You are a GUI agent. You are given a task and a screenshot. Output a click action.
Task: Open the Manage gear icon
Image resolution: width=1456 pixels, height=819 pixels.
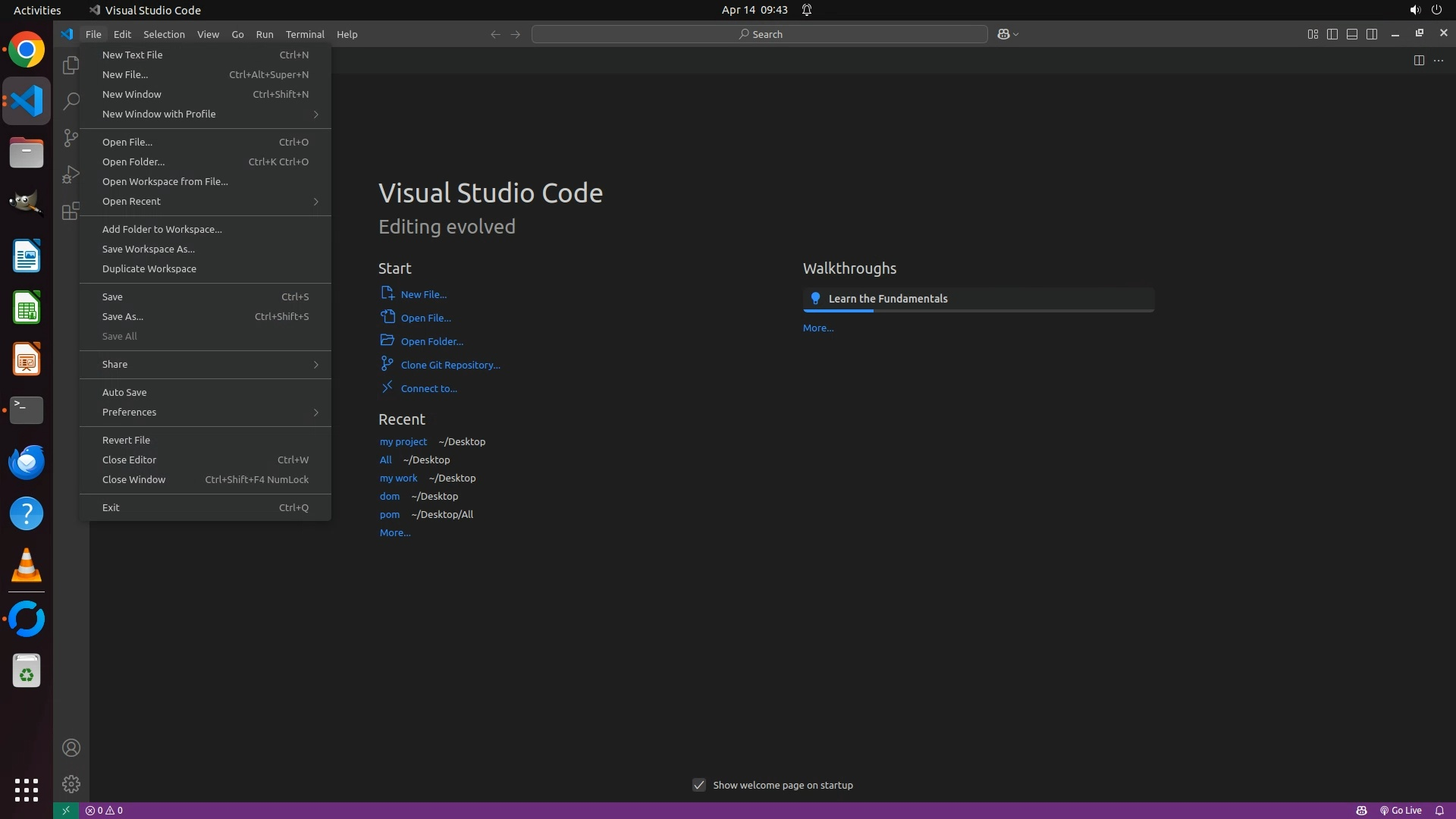tap(71, 783)
